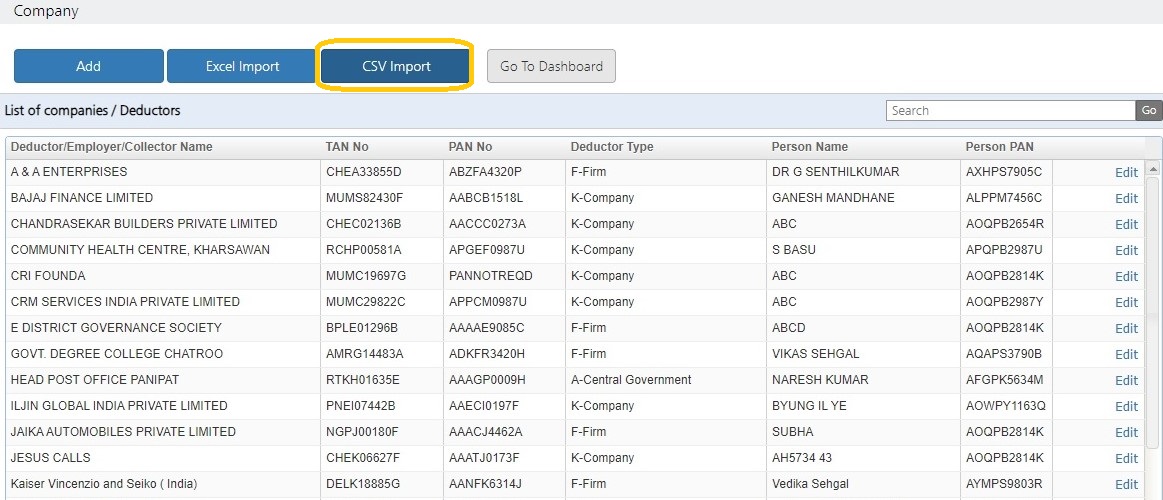Edit JESUS CALLS deductor entry
Viewport: 1163px width, 500px height.
click(1126, 458)
